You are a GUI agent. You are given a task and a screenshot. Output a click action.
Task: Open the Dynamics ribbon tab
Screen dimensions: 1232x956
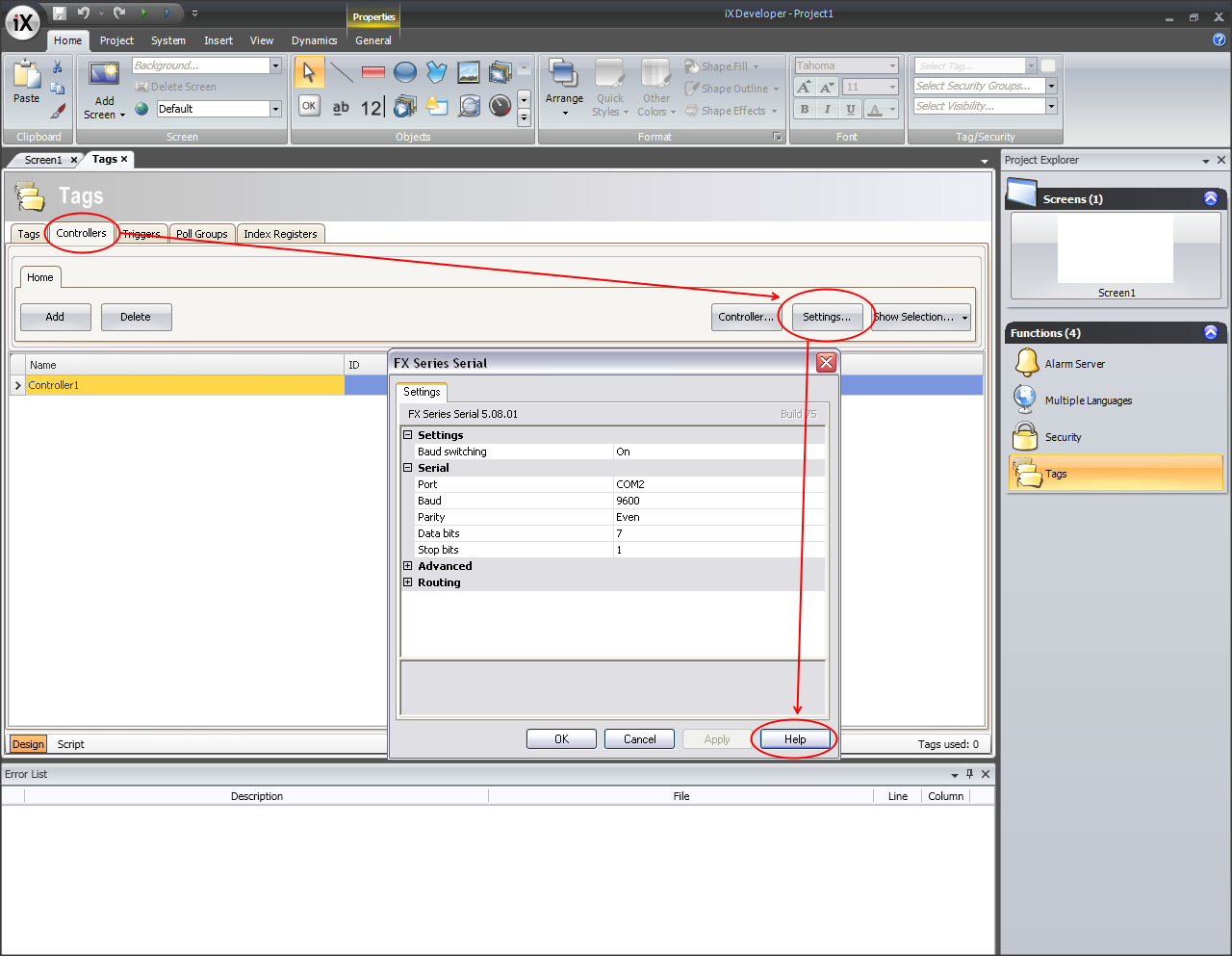[314, 40]
